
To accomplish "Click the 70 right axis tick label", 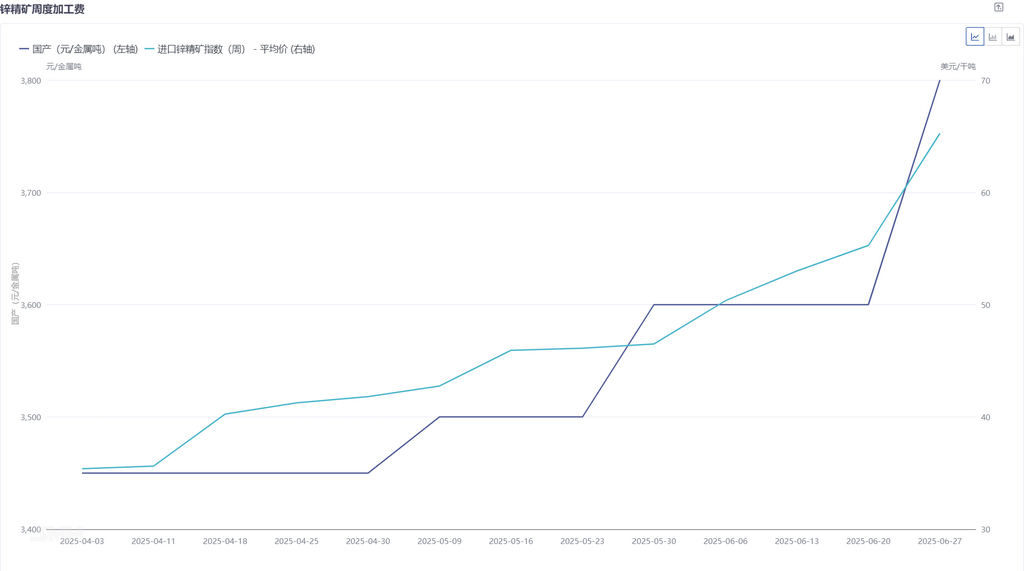I will click(x=985, y=81).
